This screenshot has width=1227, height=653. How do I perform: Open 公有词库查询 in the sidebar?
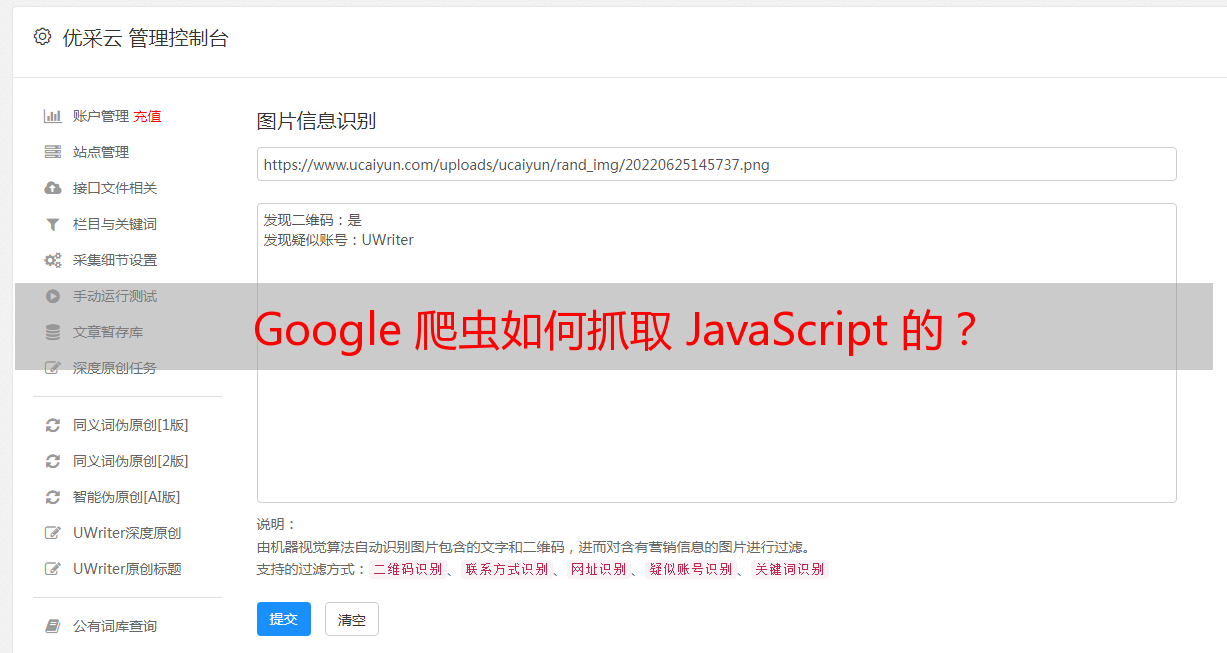tap(115, 626)
